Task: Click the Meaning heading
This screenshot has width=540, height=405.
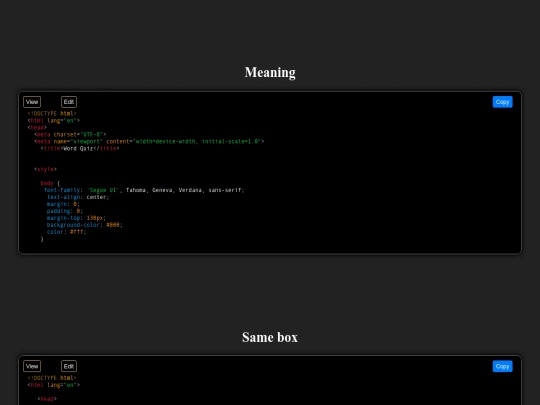Action: (x=270, y=72)
